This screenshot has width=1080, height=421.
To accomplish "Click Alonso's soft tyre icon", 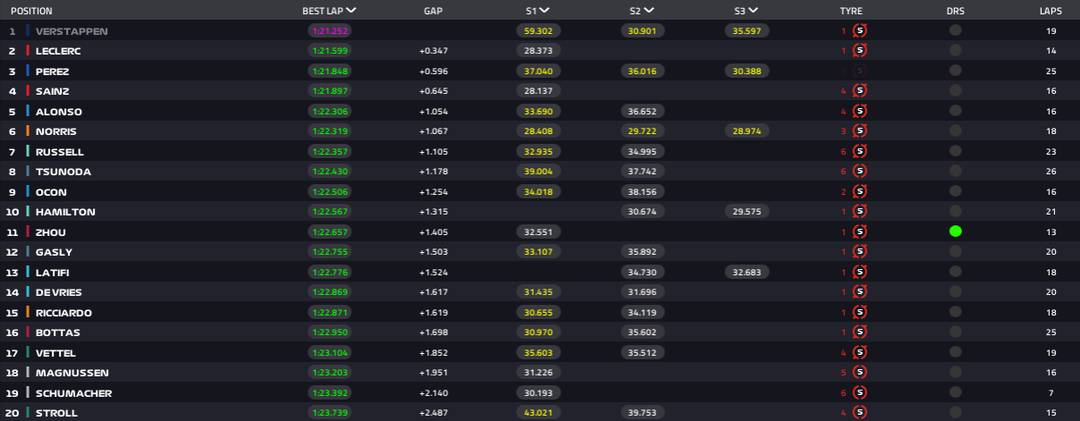I will click(x=860, y=111).
